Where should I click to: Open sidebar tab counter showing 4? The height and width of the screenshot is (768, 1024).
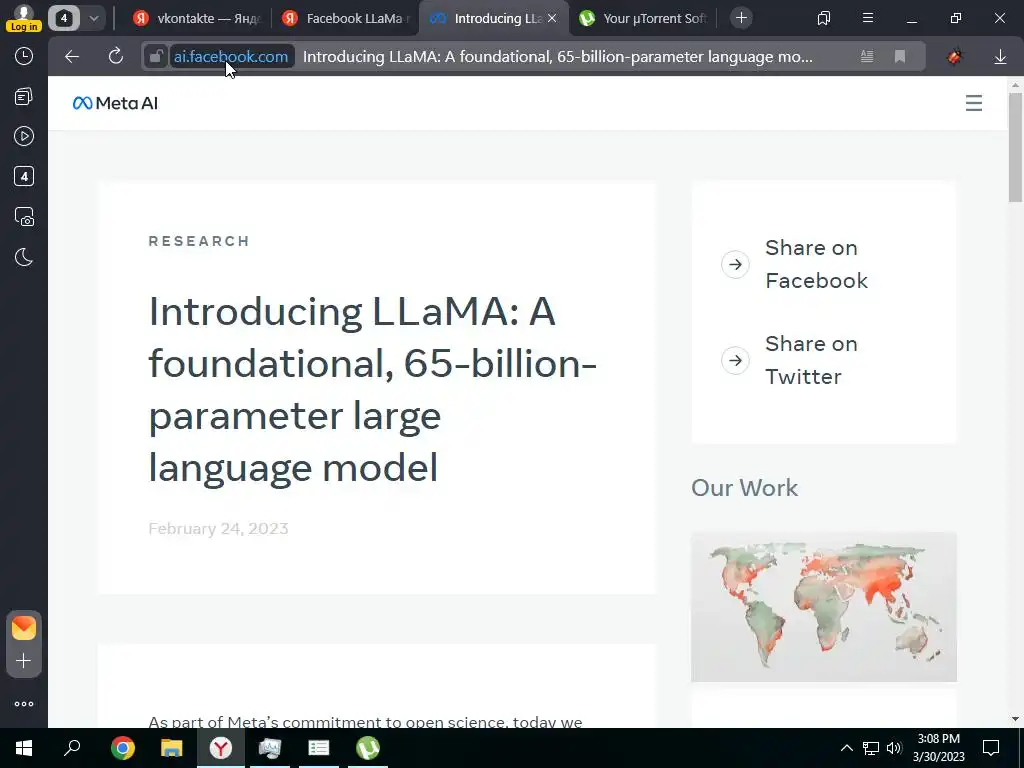(x=24, y=176)
